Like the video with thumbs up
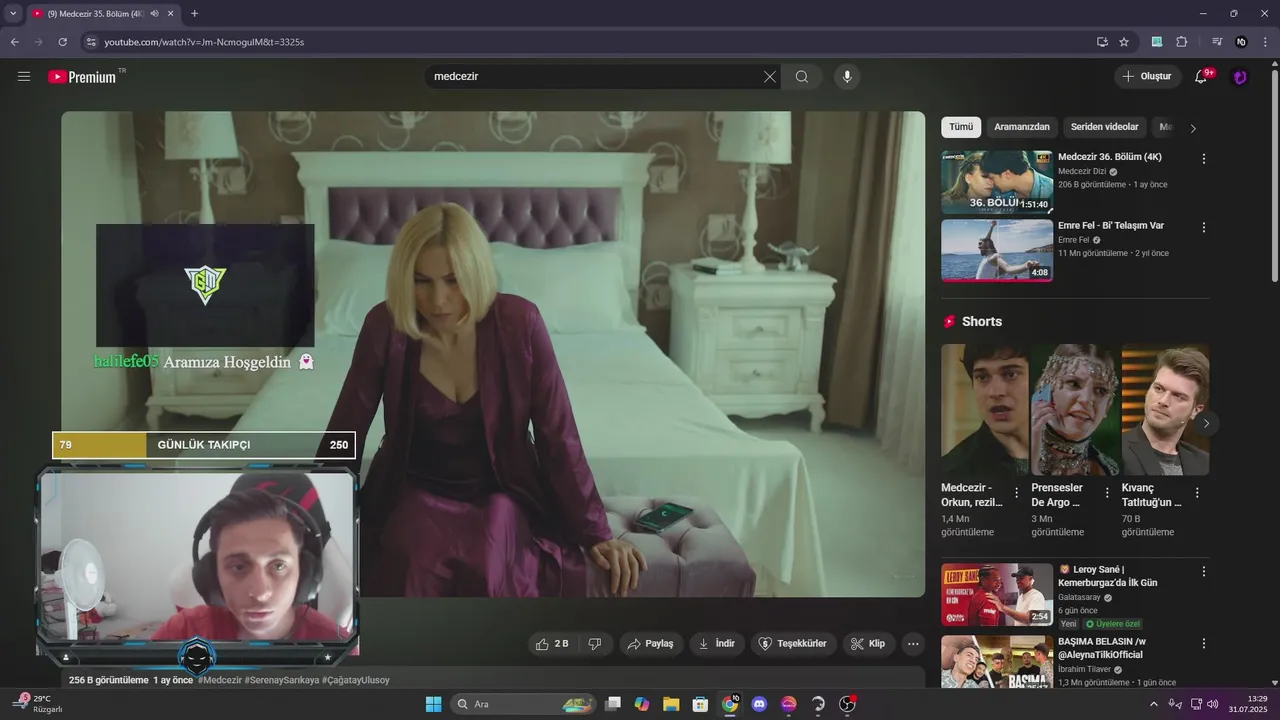Viewport: 1280px width, 720px height. 553,644
